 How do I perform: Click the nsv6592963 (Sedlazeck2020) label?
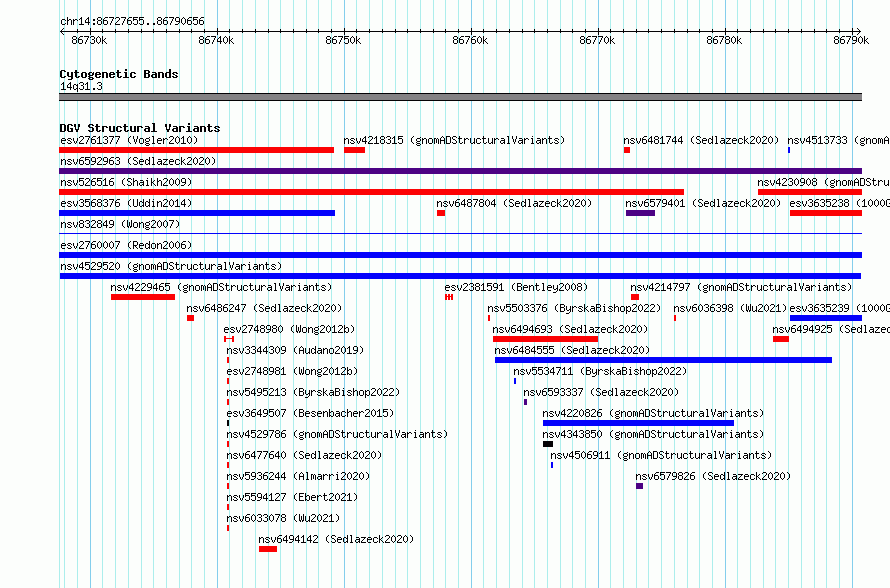pyautogui.click(x=138, y=161)
